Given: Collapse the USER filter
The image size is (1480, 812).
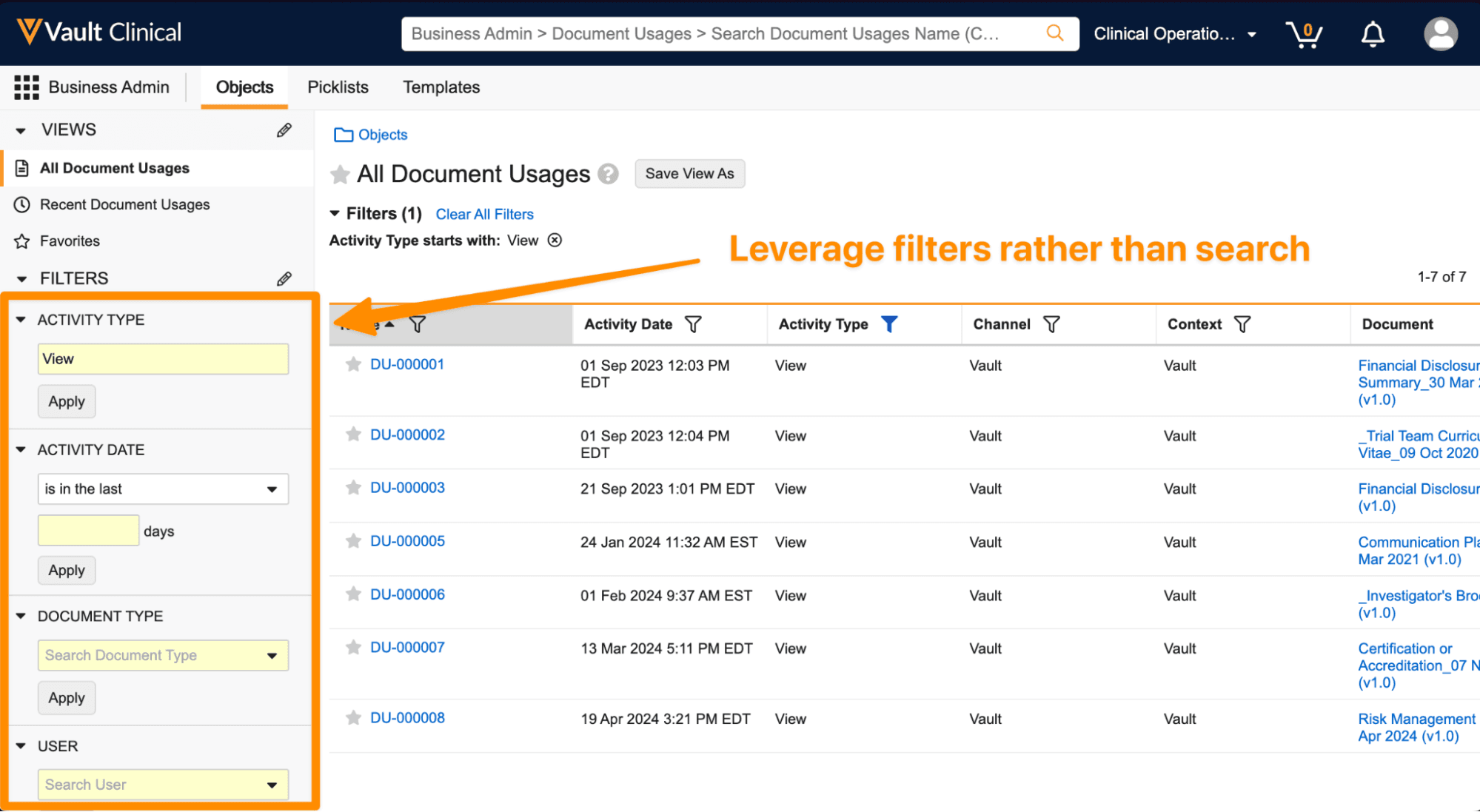Looking at the screenshot, I should pyautogui.click(x=21, y=746).
